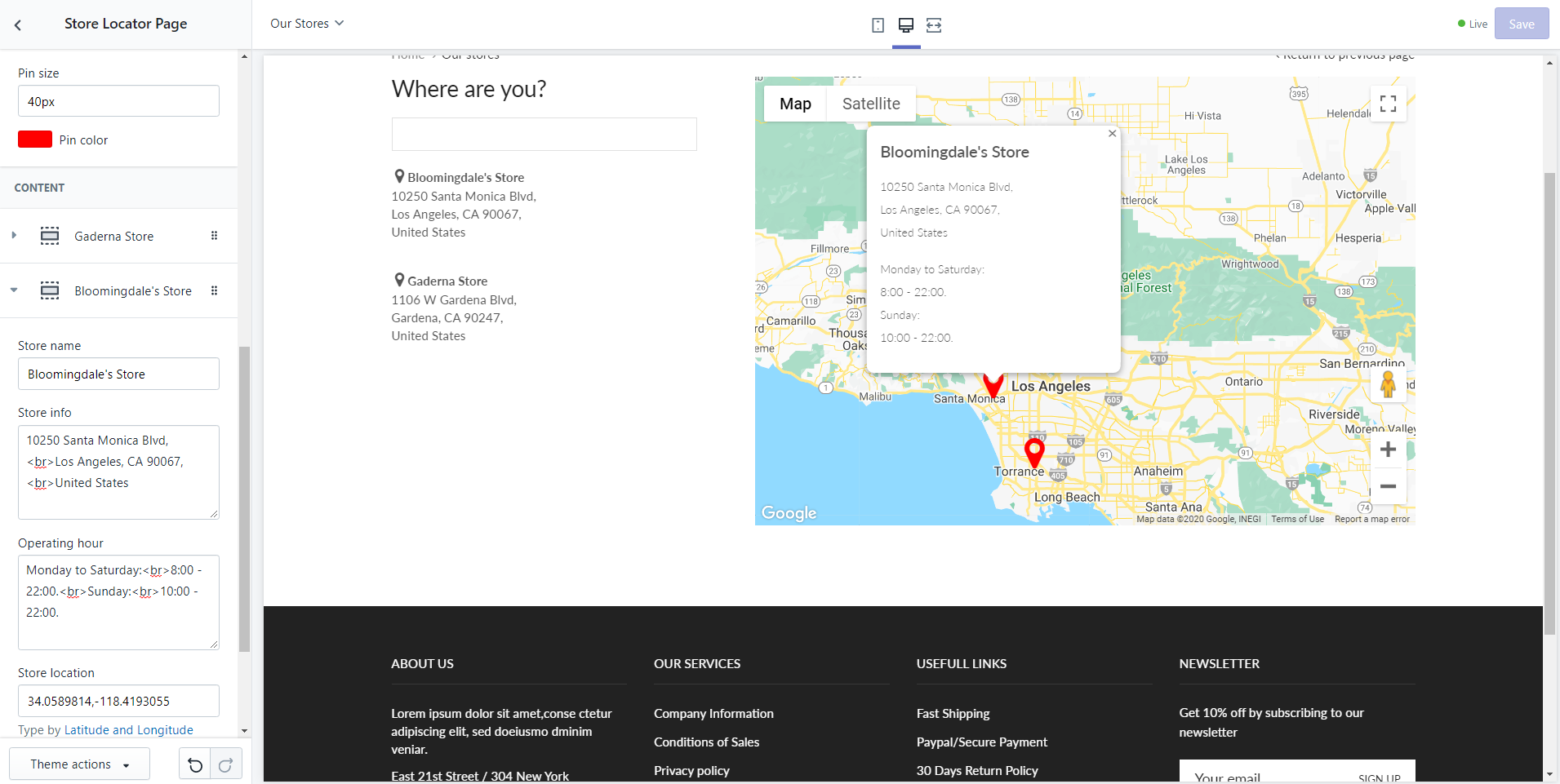Grab the Bloomingdale's Store drag handle
The width and height of the screenshot is (1560, 784).
214,290
